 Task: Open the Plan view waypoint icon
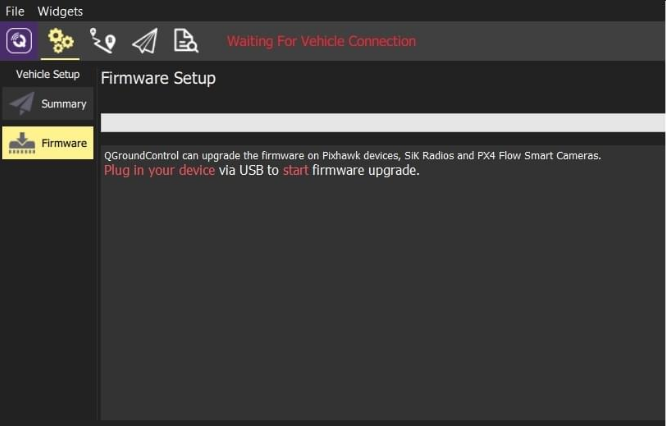click(103, 41)
